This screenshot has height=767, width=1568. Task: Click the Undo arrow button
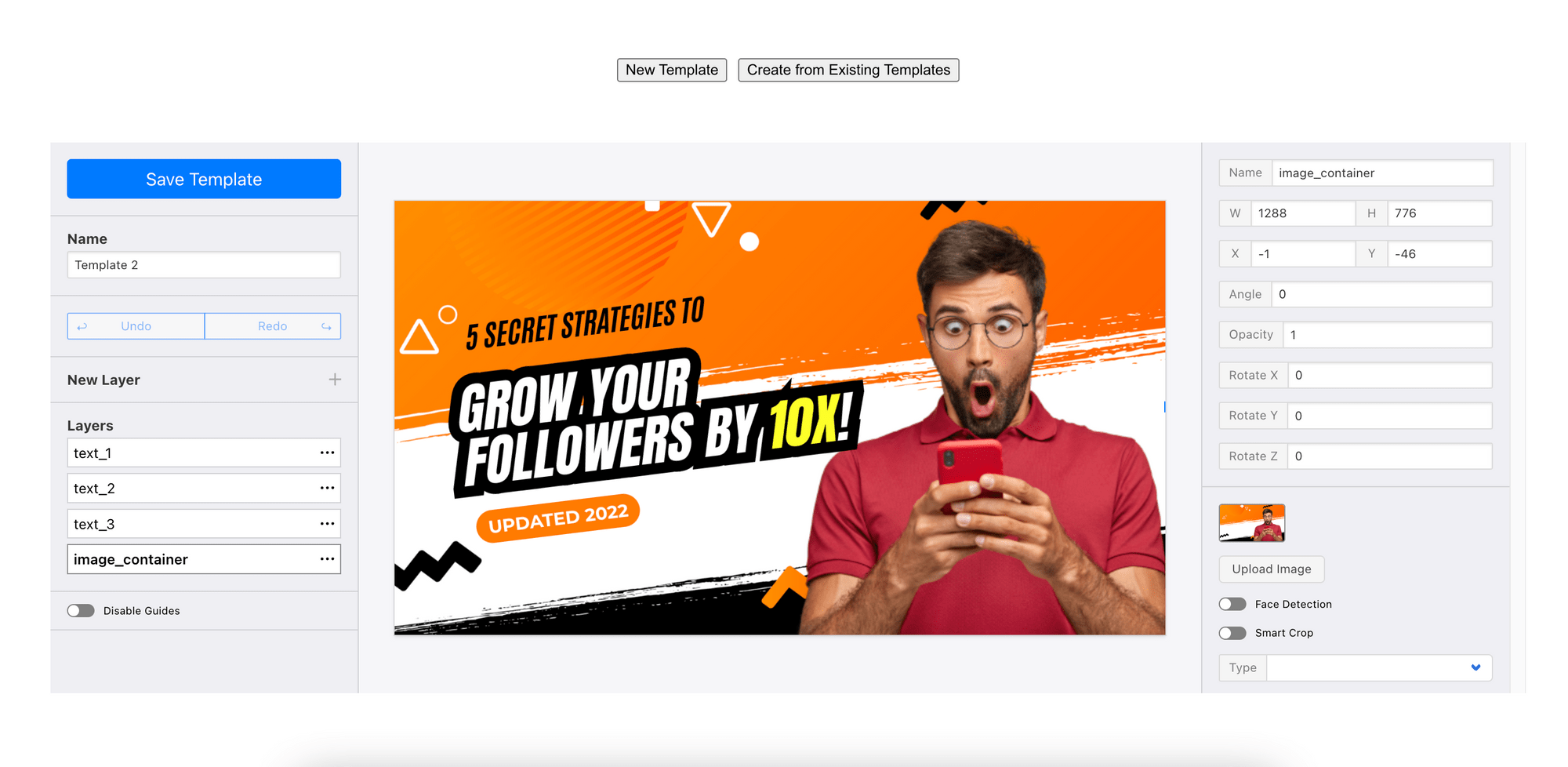point(136,326)
